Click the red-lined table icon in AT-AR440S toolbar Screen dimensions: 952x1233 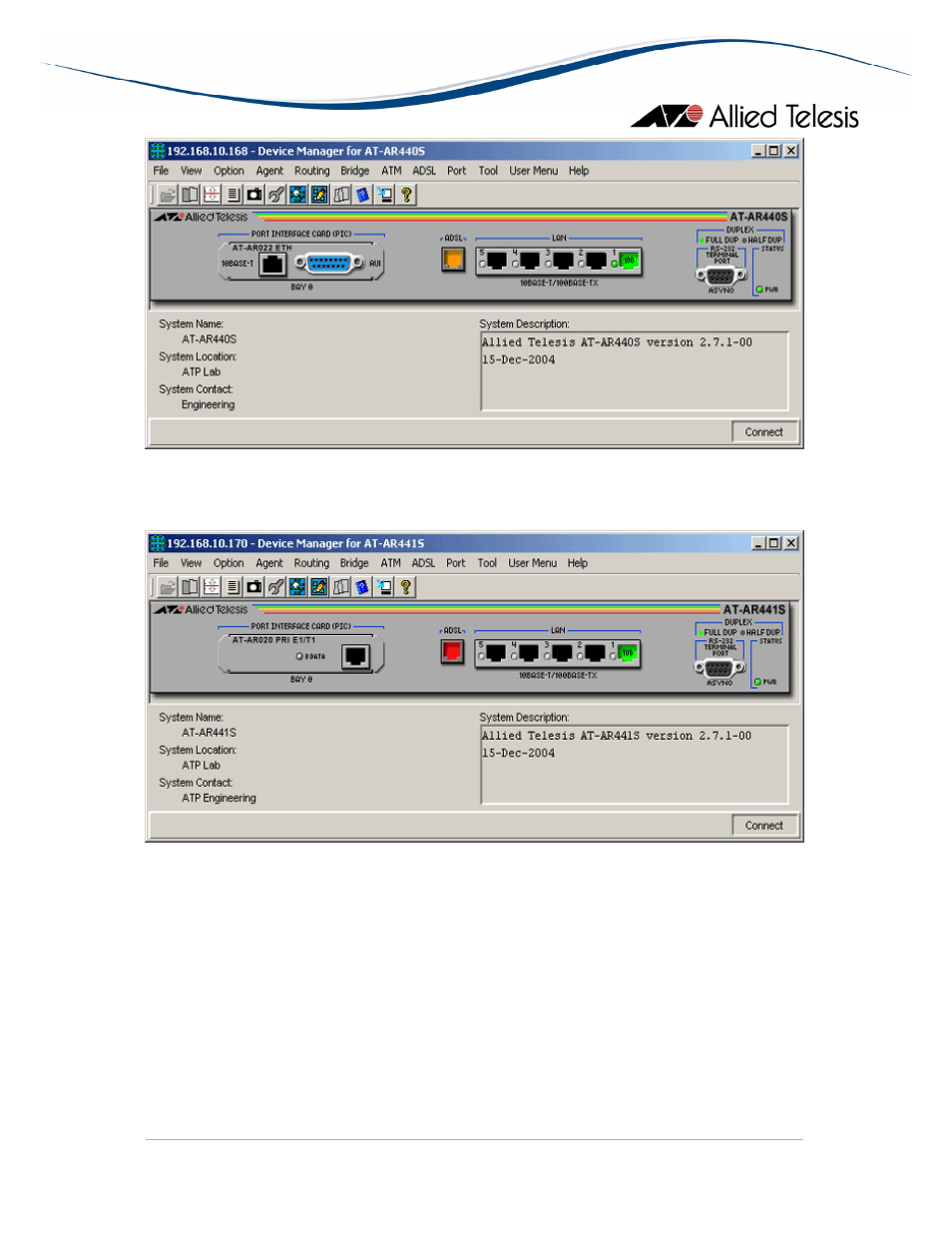pos(212,195)
